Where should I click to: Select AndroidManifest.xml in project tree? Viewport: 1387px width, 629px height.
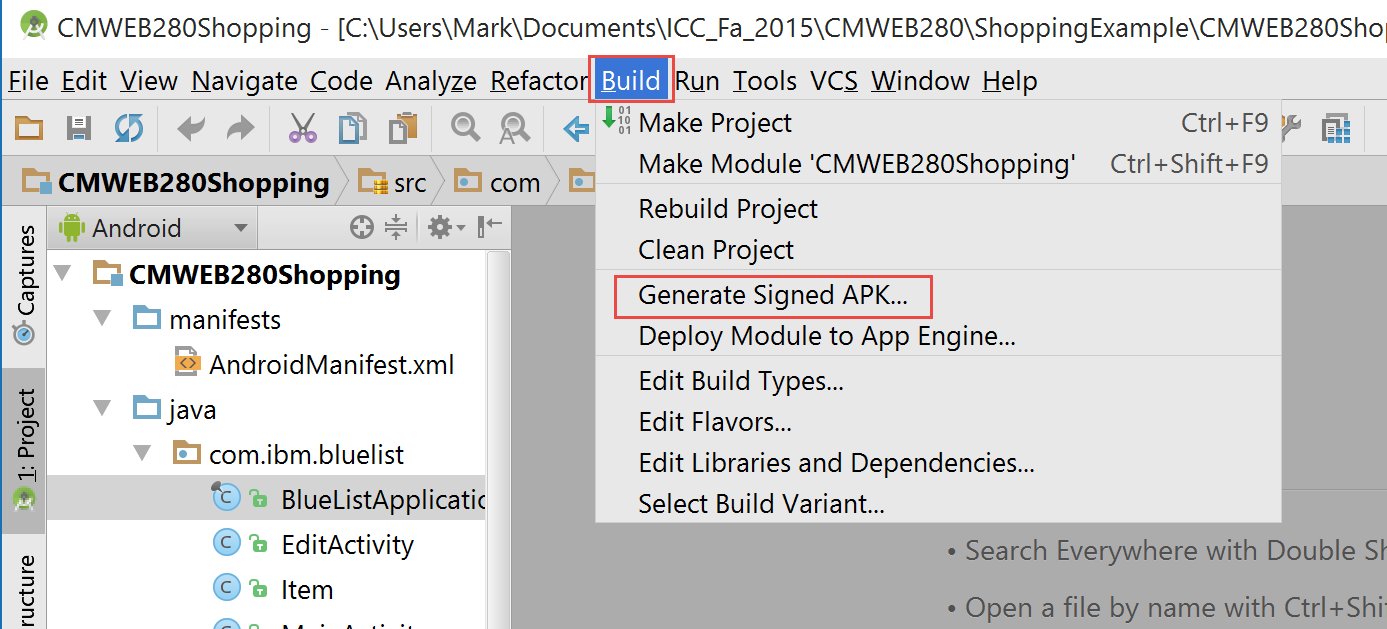315,365
